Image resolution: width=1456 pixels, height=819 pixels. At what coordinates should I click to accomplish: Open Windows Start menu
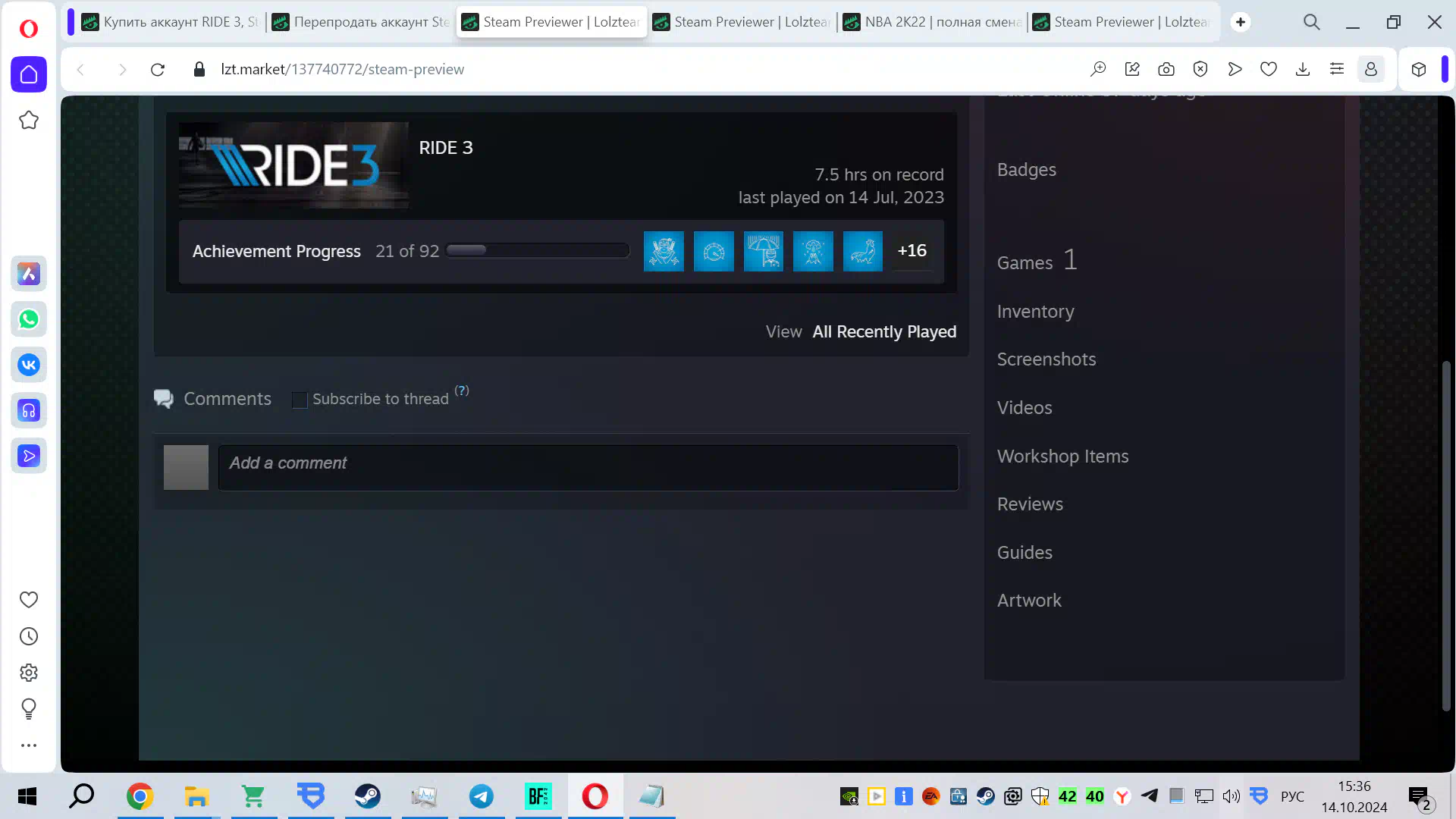click(27, 796)
